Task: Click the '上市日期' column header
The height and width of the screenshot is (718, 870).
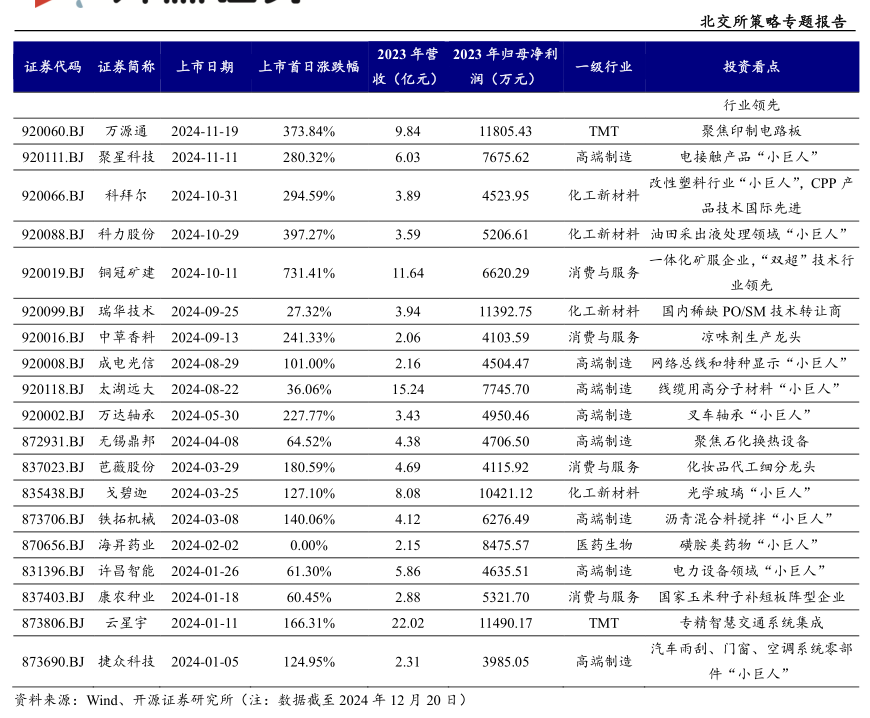Action: (x=205, y=67)
